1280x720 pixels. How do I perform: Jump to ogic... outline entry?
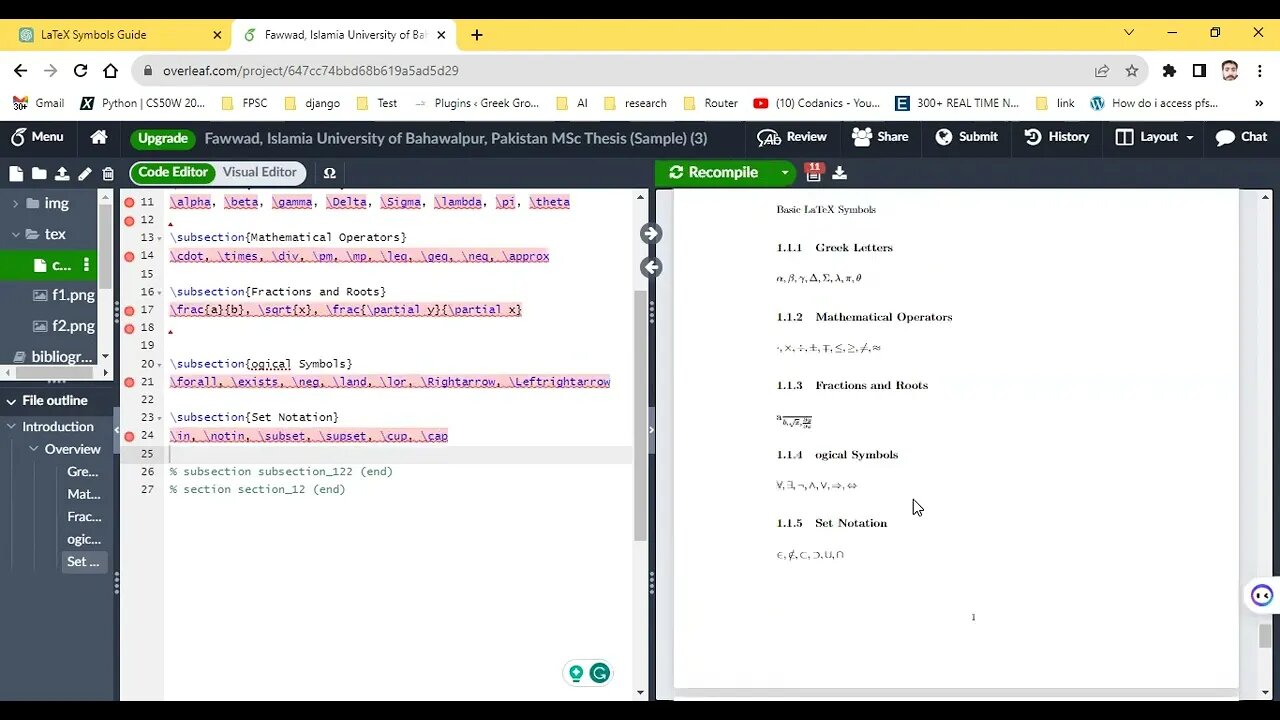tap(84, 539)
